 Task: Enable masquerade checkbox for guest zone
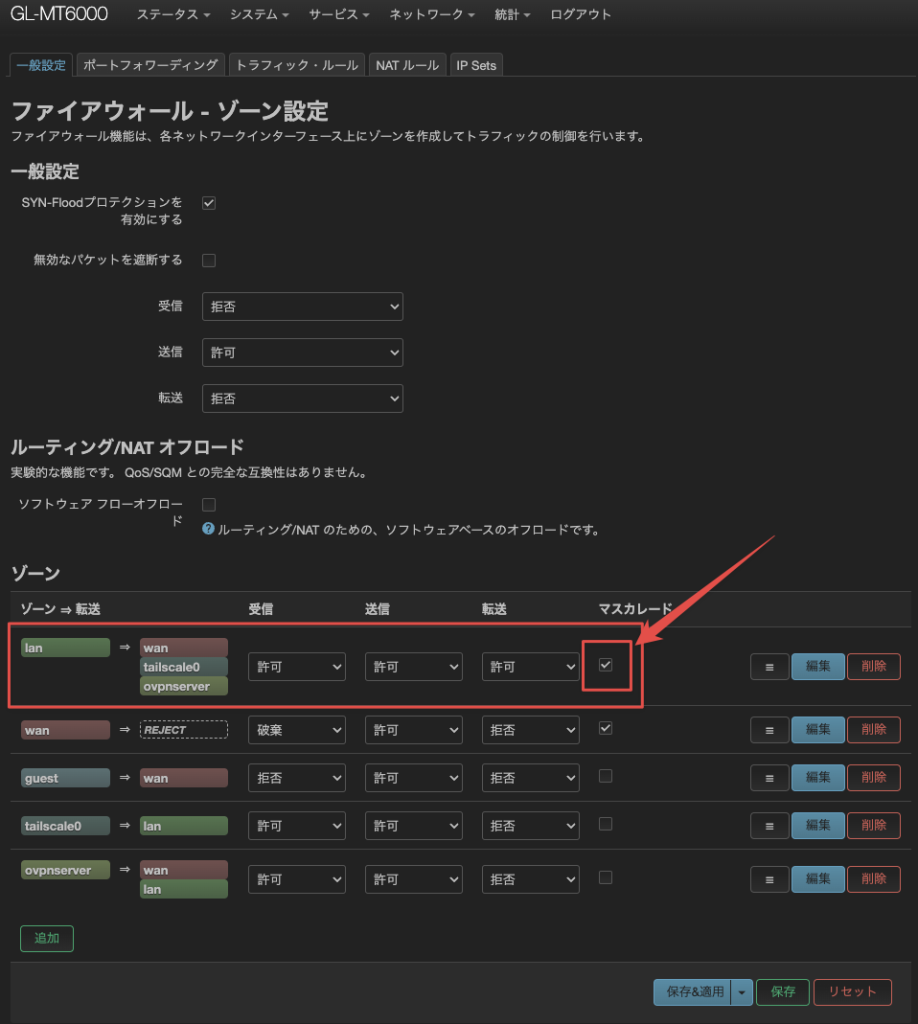pos(605,776)
